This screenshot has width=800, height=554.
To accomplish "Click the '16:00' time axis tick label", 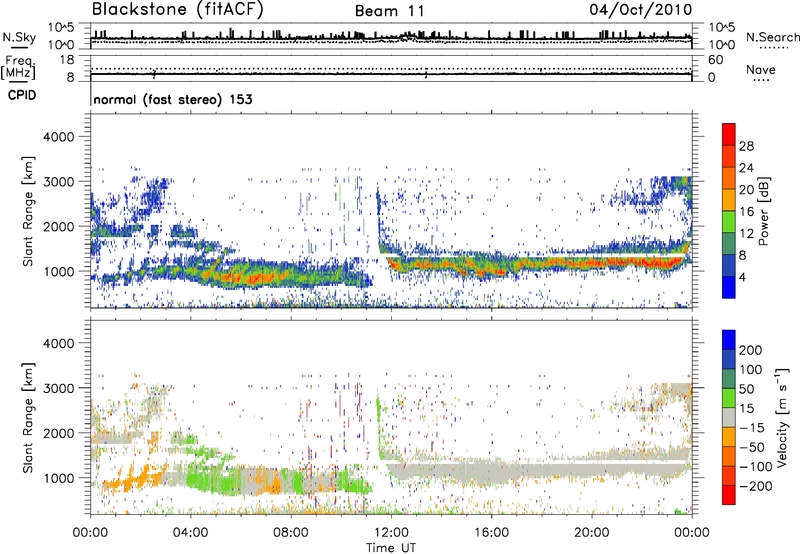I will (x=491, y=533).
